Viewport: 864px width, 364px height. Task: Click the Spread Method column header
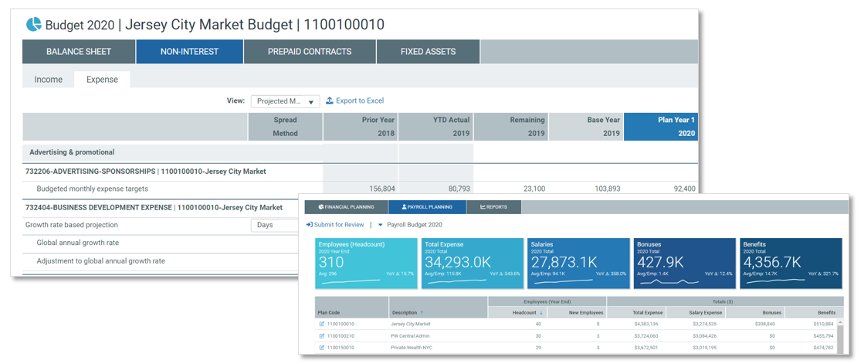pyautogui.click(x=285, y=127)
